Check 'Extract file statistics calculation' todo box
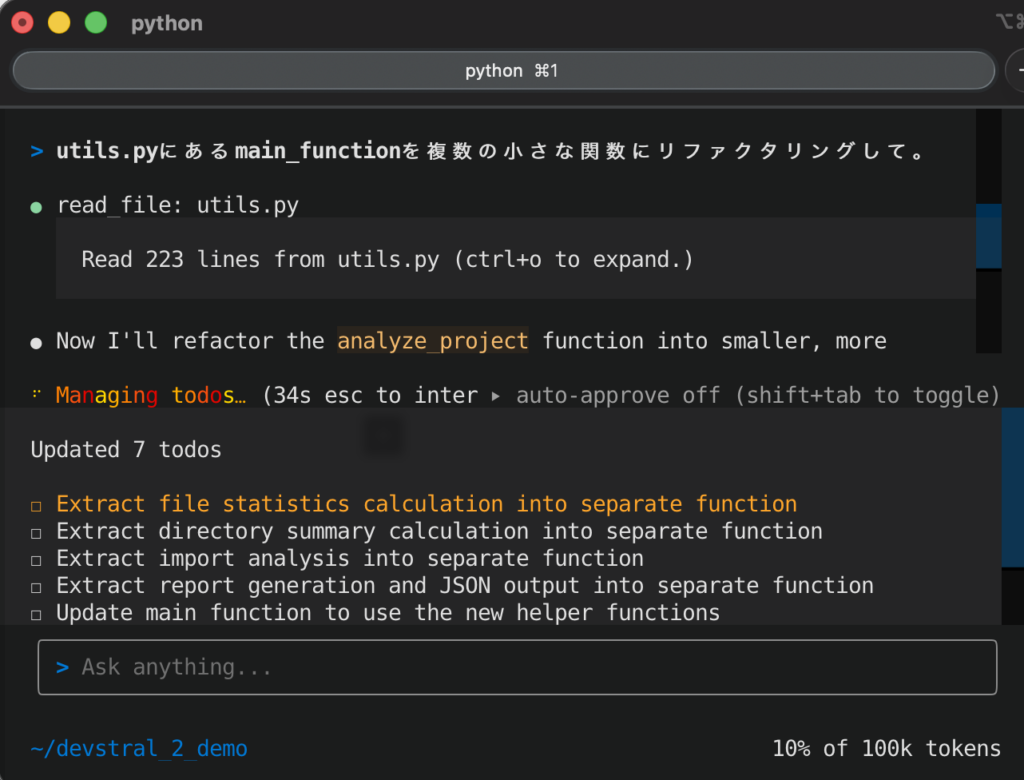 tap(37, 505)
